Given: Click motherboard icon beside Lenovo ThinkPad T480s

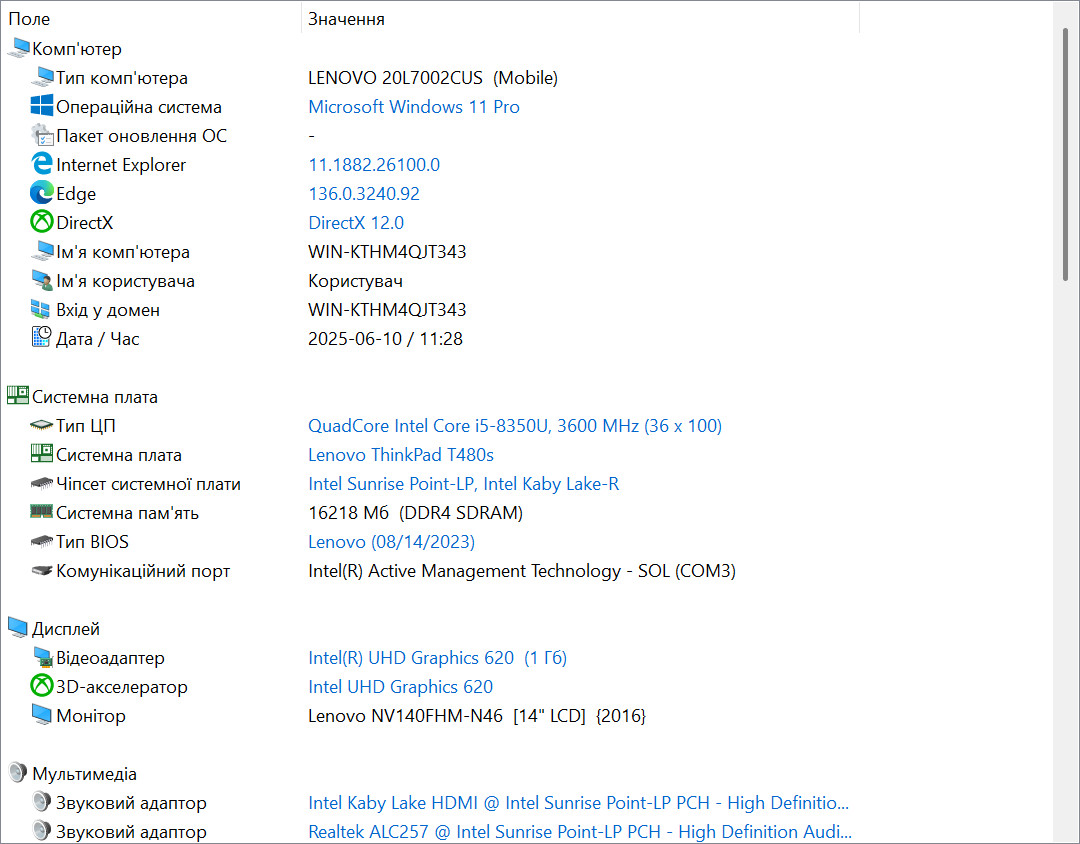Looking at the screenshot, I should point(42,453).
